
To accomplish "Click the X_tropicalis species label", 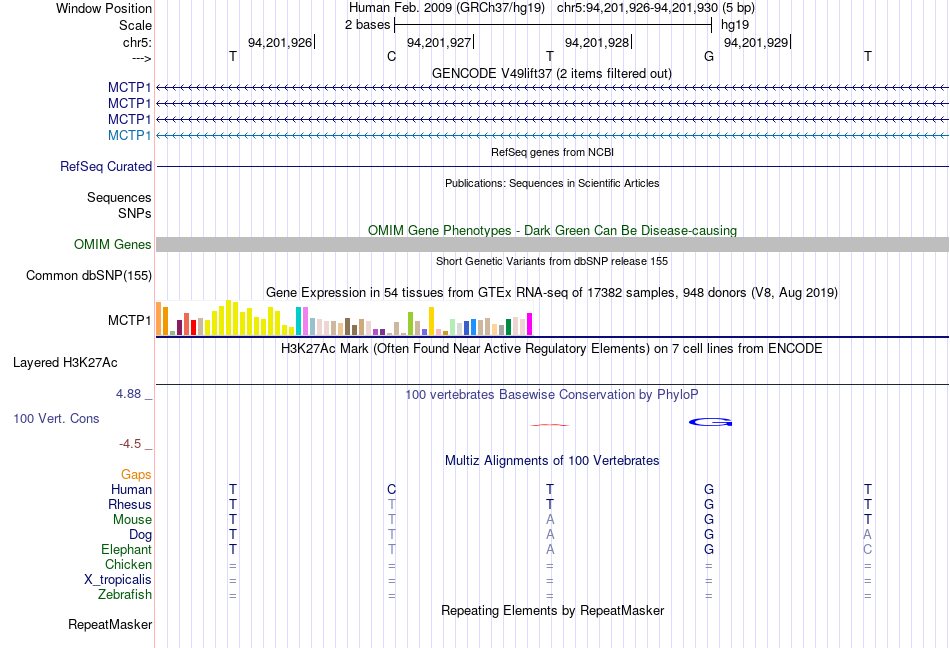I will 118,580.
